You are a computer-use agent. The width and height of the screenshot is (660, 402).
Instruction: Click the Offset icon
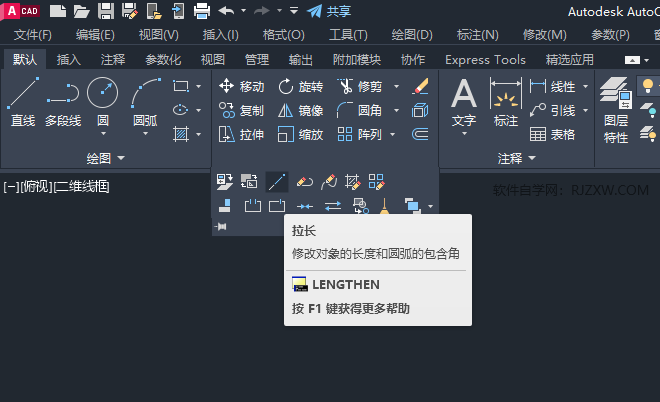(420, 135)
